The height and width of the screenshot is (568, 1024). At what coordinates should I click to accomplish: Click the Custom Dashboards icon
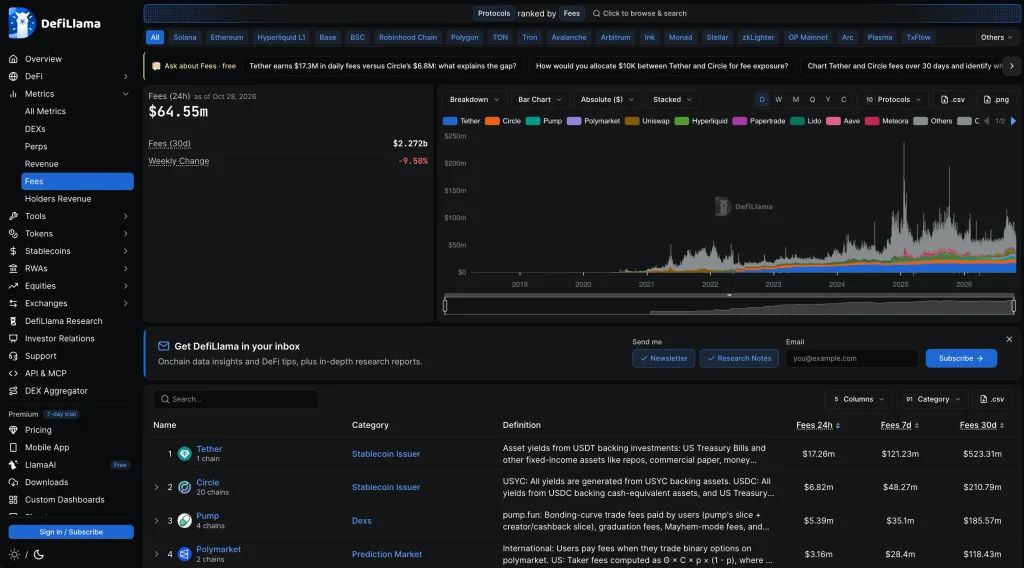13,500
